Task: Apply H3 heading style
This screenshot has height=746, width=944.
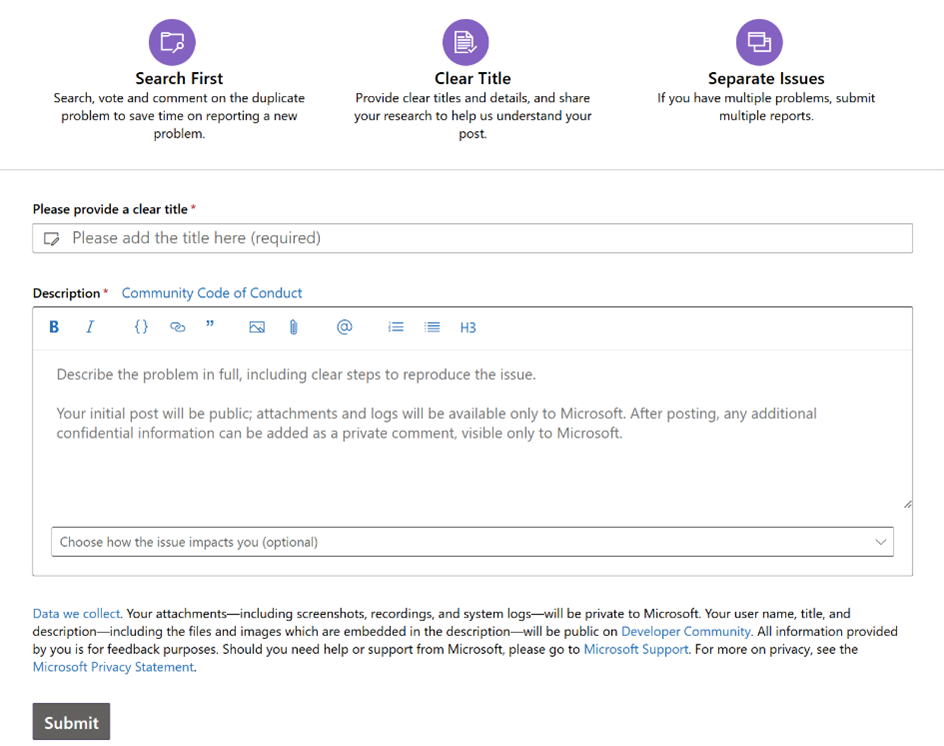Action: (x=468, y=328)
